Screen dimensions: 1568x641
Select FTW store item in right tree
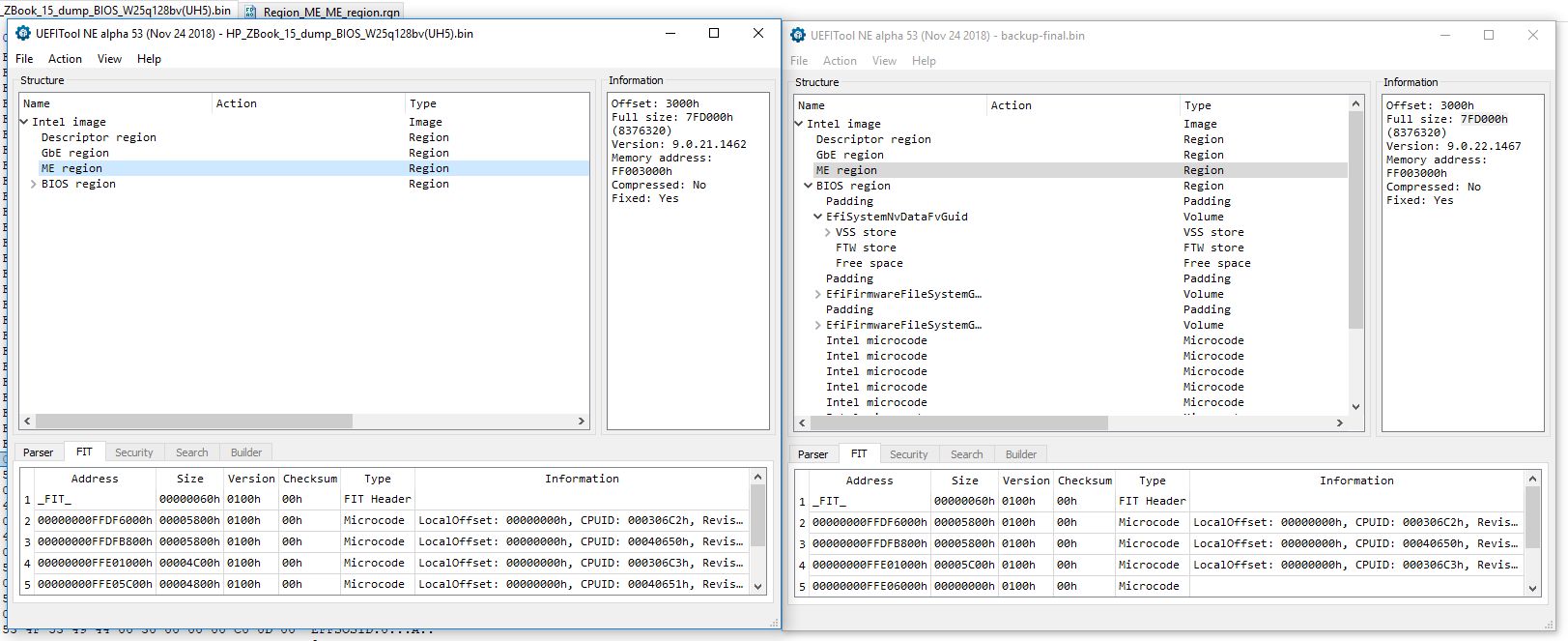865,248
